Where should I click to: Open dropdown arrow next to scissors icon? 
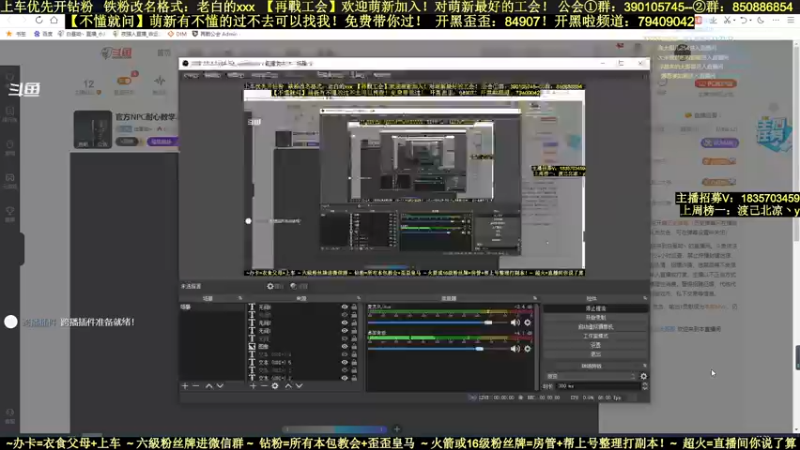(x=734, y=20)
